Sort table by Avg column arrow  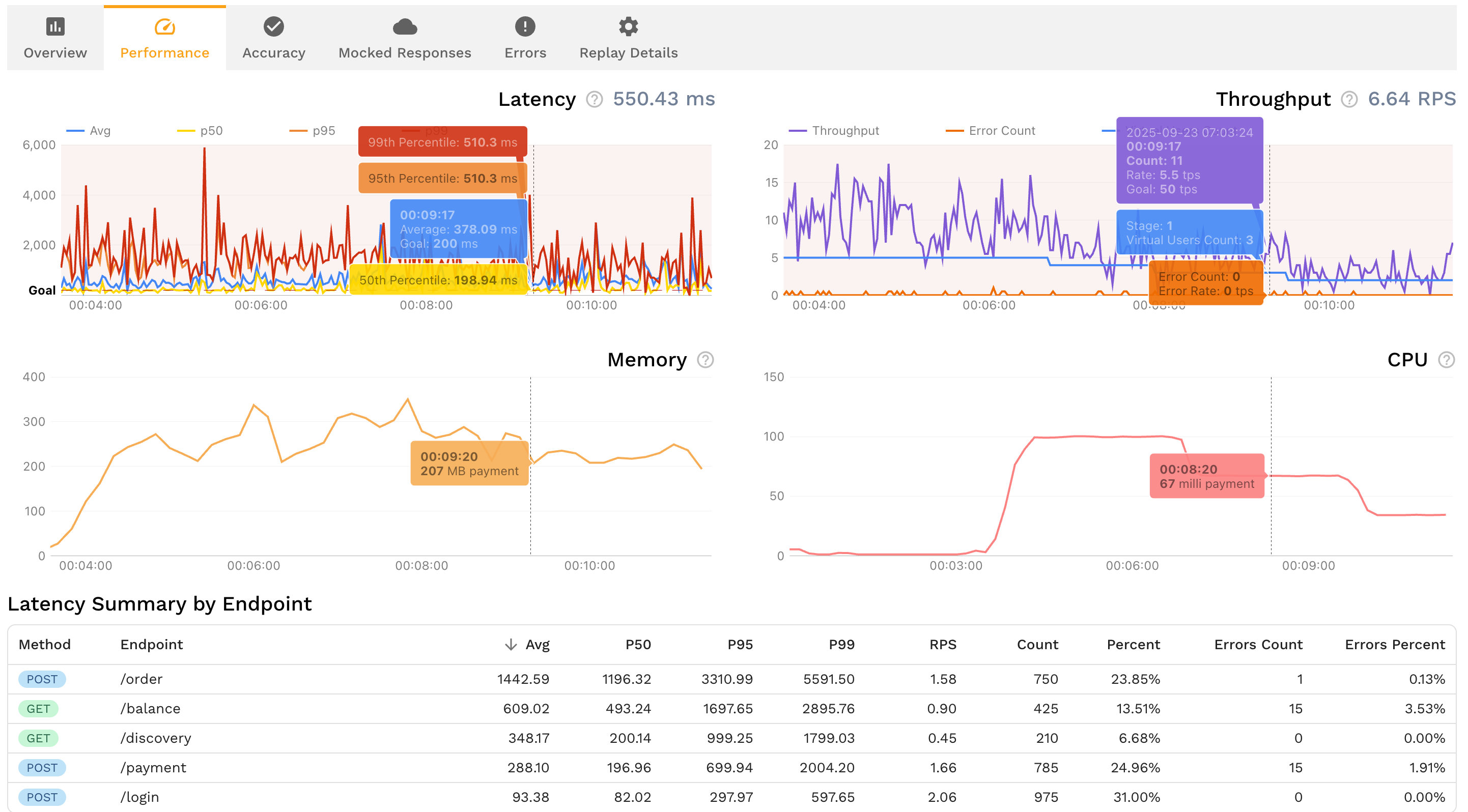click(x=511, y=645)
